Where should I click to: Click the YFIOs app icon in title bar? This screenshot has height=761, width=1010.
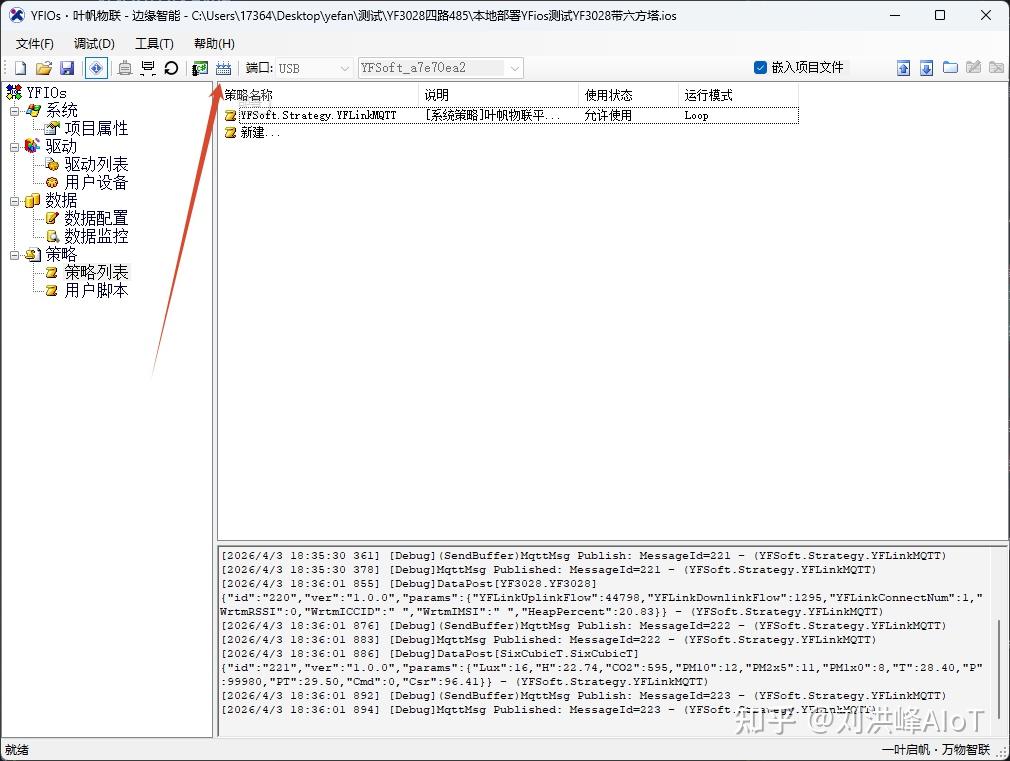[x=16, y=15]
